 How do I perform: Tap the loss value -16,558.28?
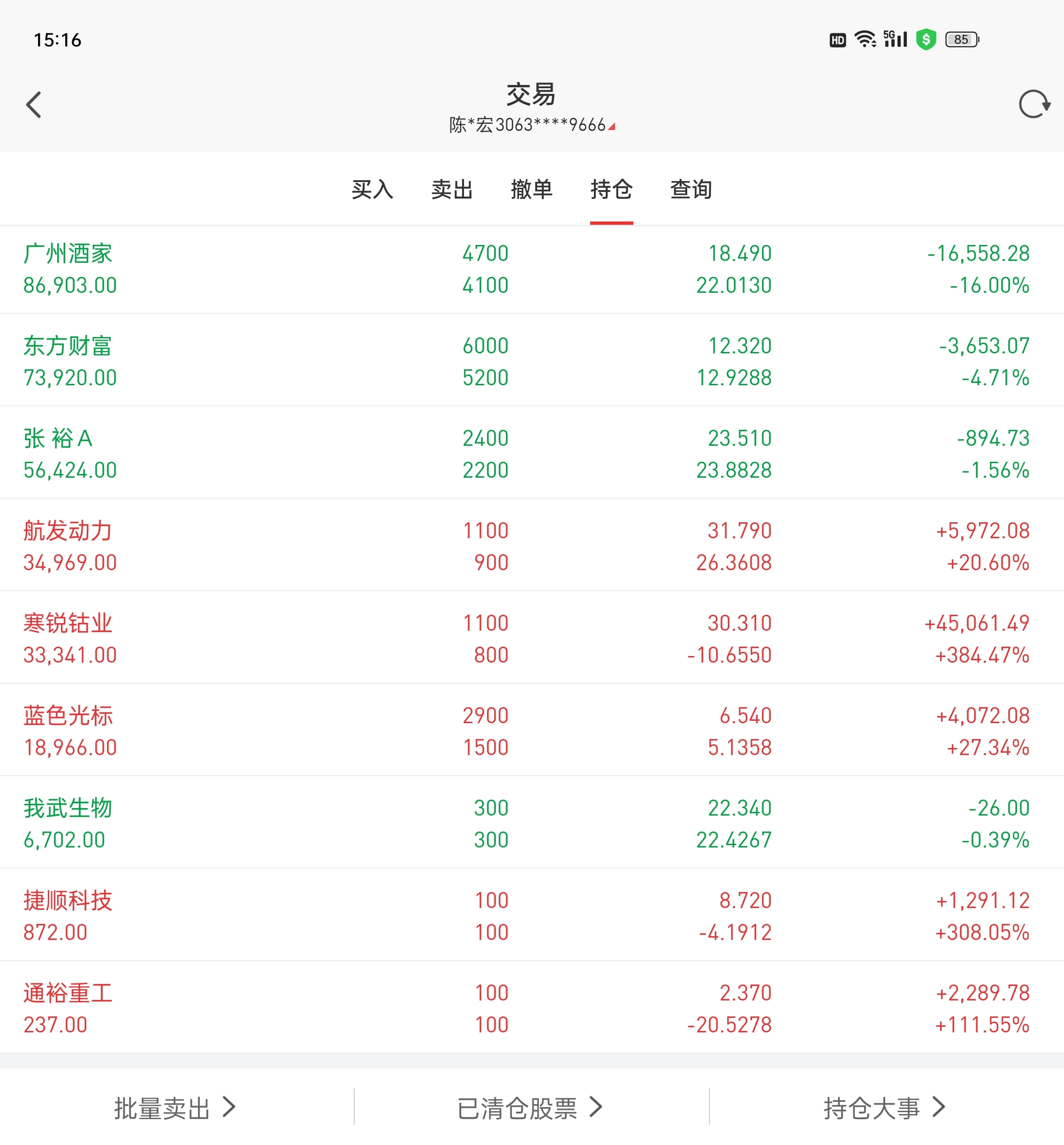pos(978,253)
